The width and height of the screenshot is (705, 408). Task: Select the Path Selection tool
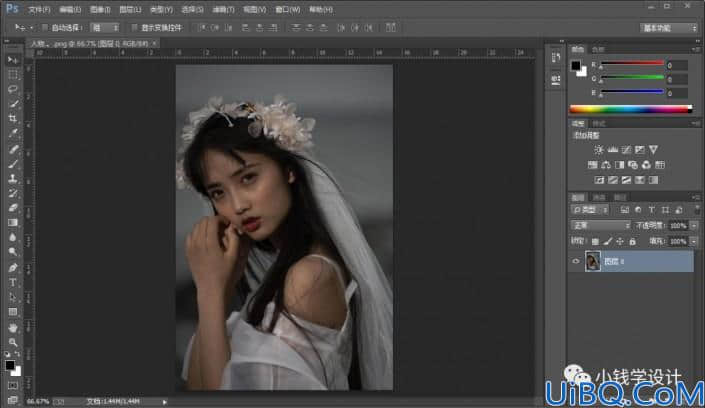[13, 297]
